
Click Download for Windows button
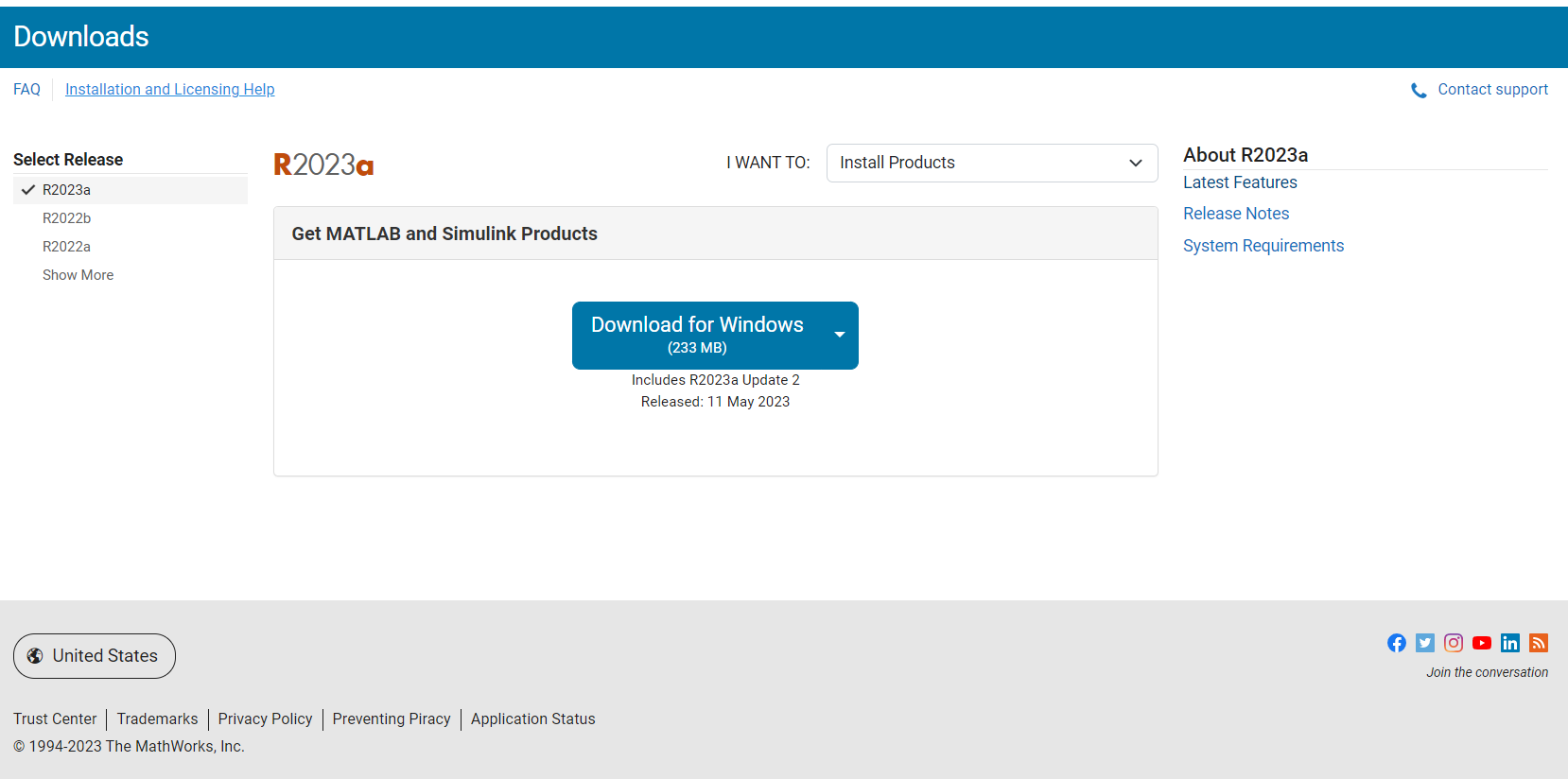pos(697,335)
